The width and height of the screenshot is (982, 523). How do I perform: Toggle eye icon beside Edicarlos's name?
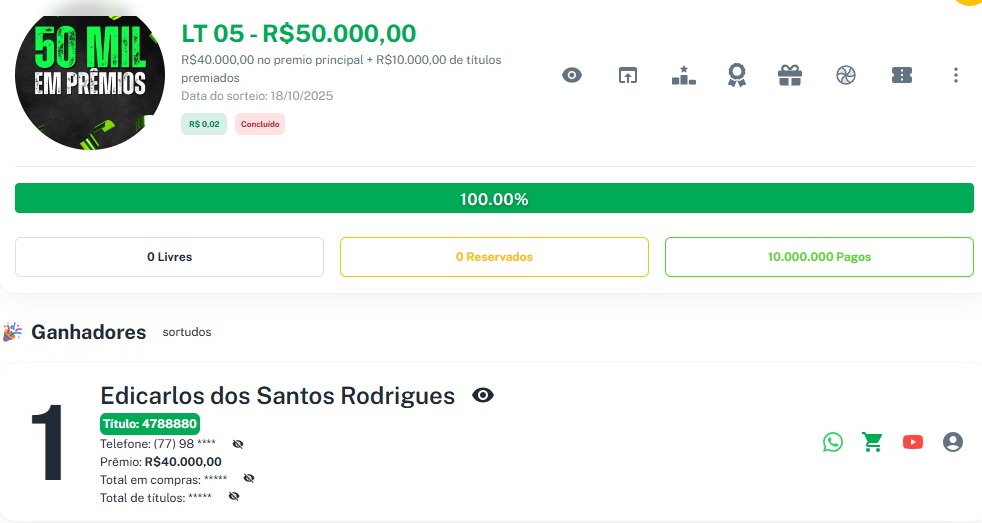tap(483, 396)
